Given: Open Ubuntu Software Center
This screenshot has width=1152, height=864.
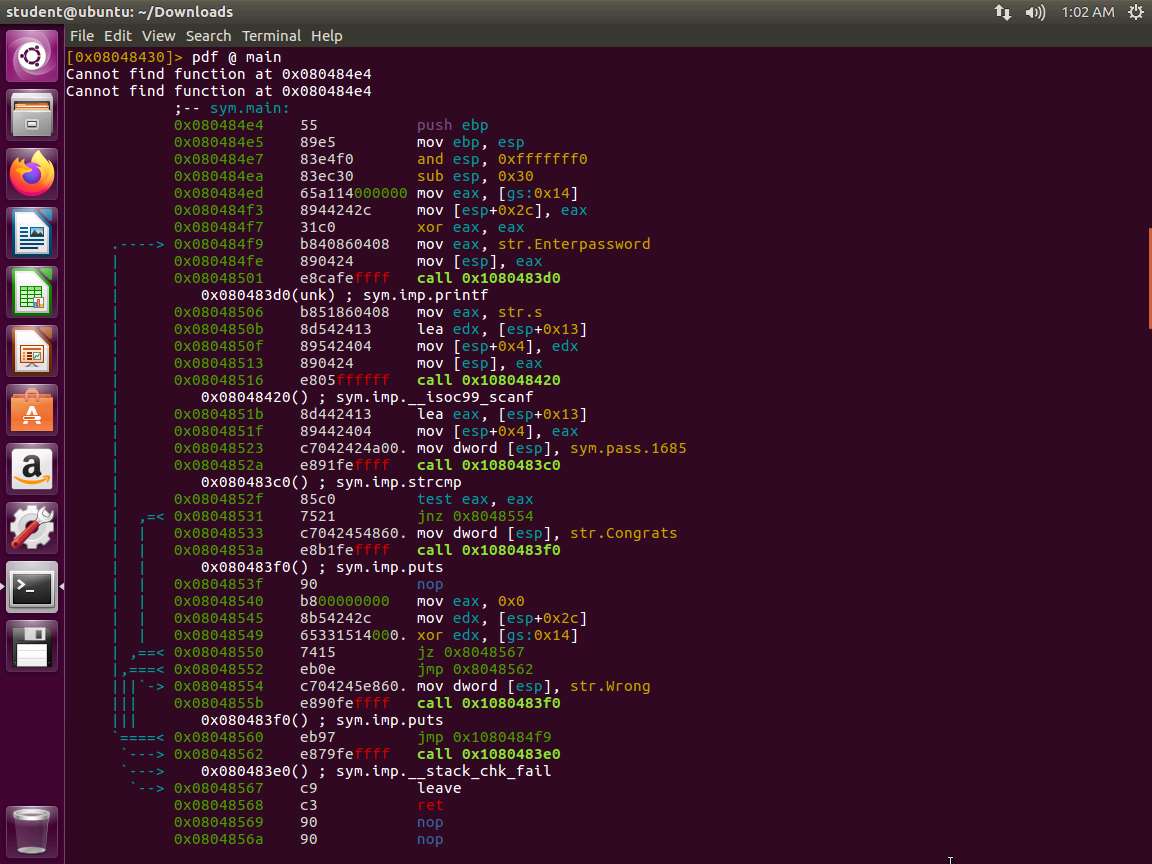Looking at the screenshot, I should pyautogui.click(x=32, y=410).
